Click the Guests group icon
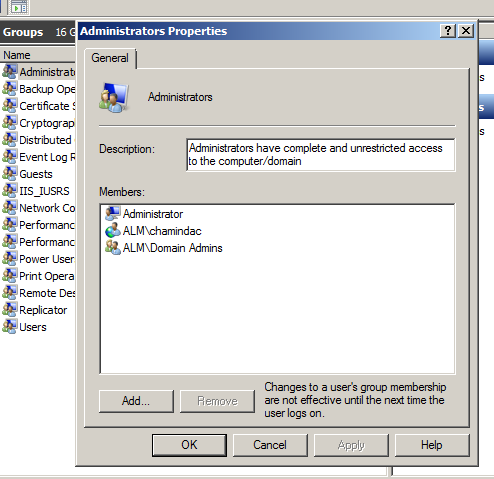The width and height of the screenshot is (494, 479). 9,174
